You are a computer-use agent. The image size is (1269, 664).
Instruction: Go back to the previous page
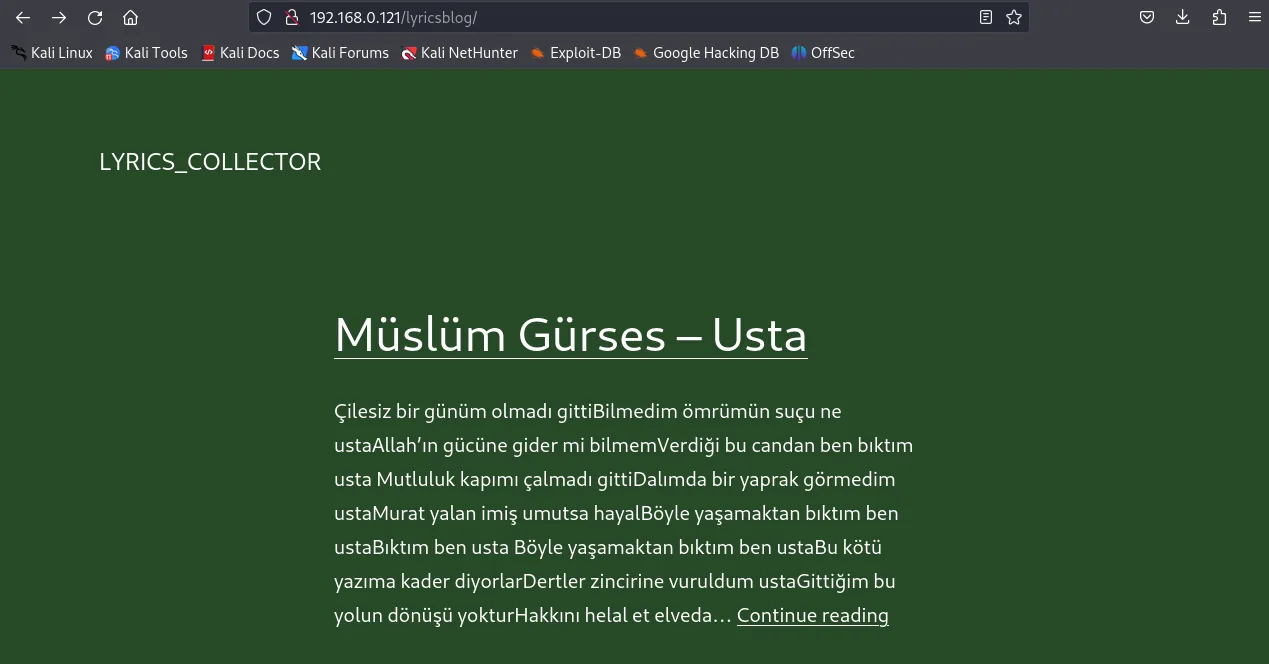pyautogui.click(x=23, y=17)
